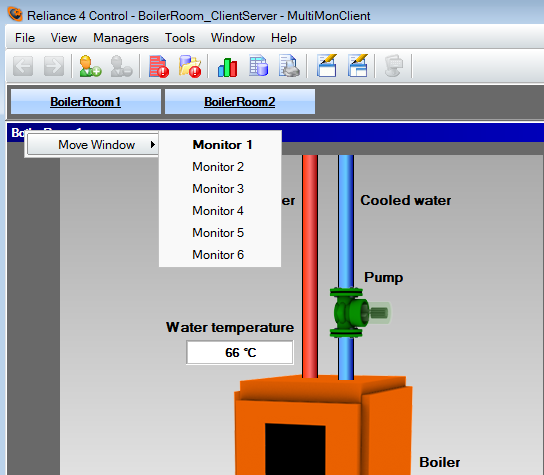Image resolution: width=544 pixels, height=475 pixels.
Task: Switch to BoilerRoom1 button
Action: 86,102
